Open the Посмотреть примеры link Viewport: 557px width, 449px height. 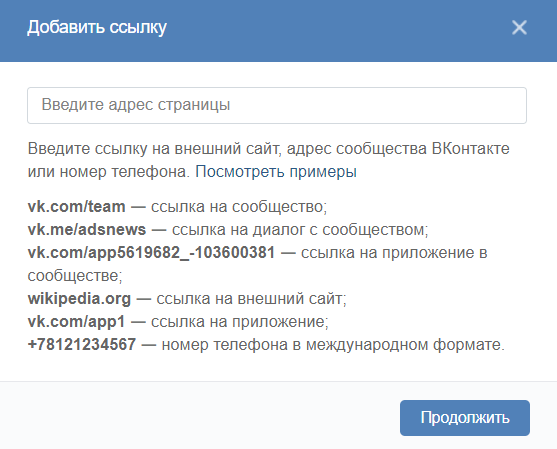(x=276, y=172)
